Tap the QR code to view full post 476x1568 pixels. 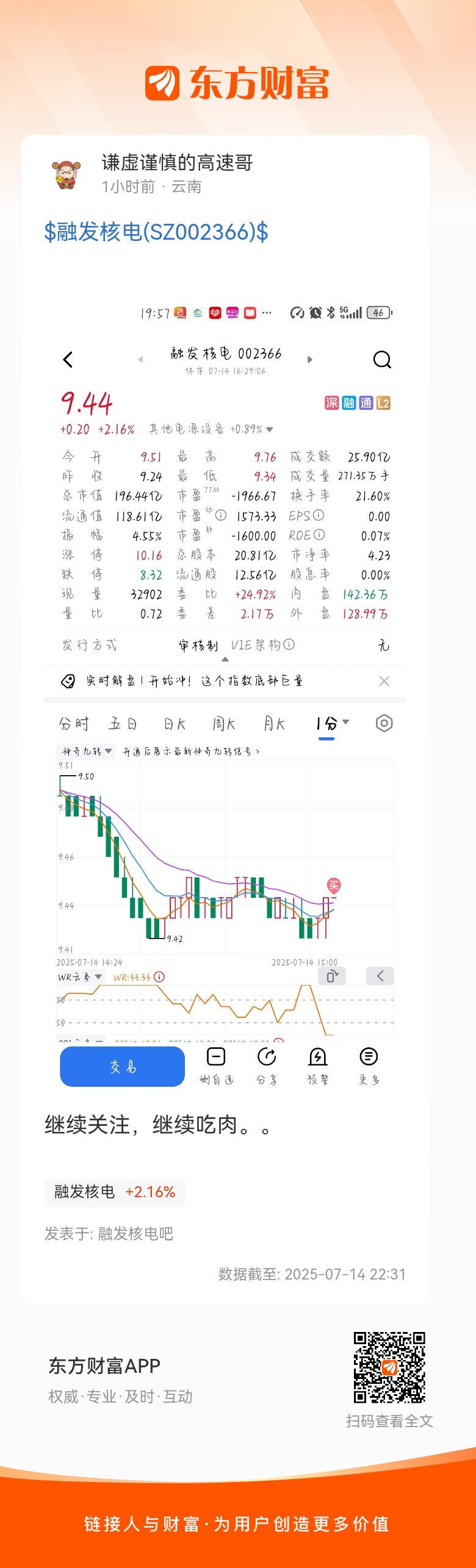coord(389,1368)
